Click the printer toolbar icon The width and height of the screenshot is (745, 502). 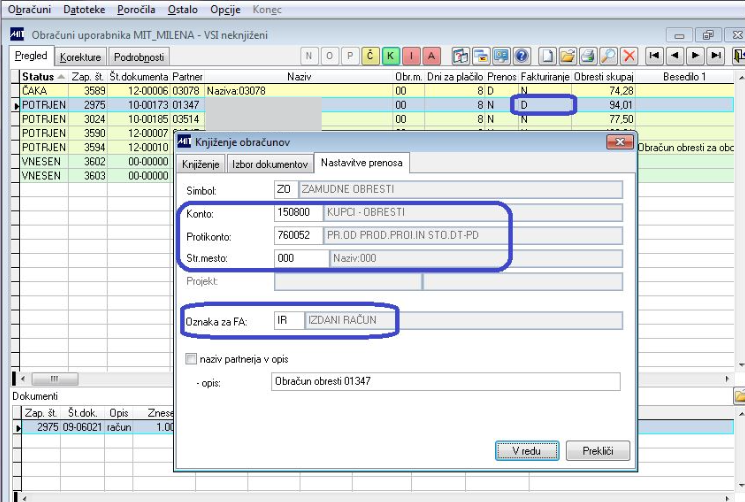pos(588,56)
